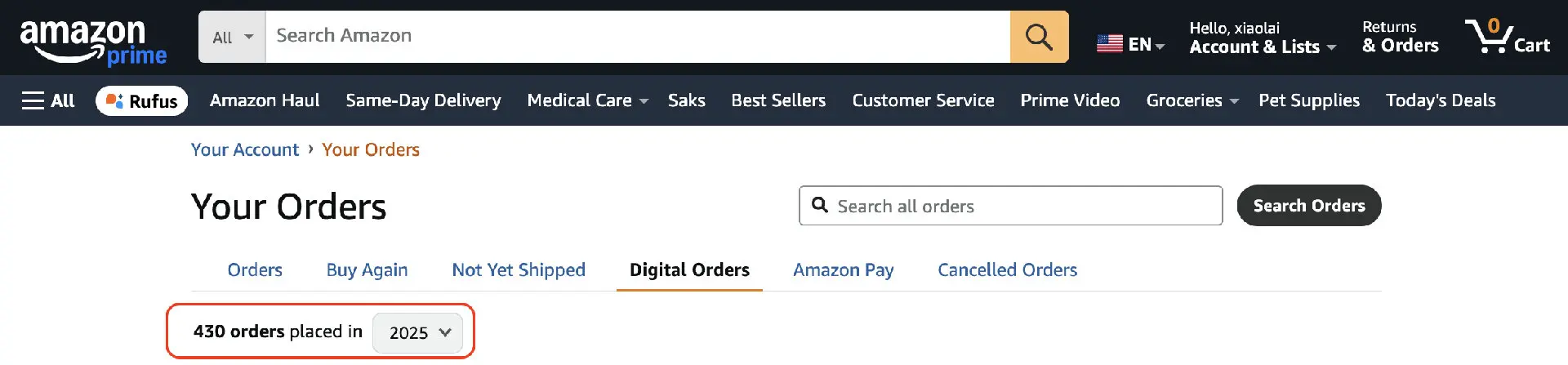The image size is (1568, 365).
Task: Open the All search category dropdown
Action: tap(232, 38)
